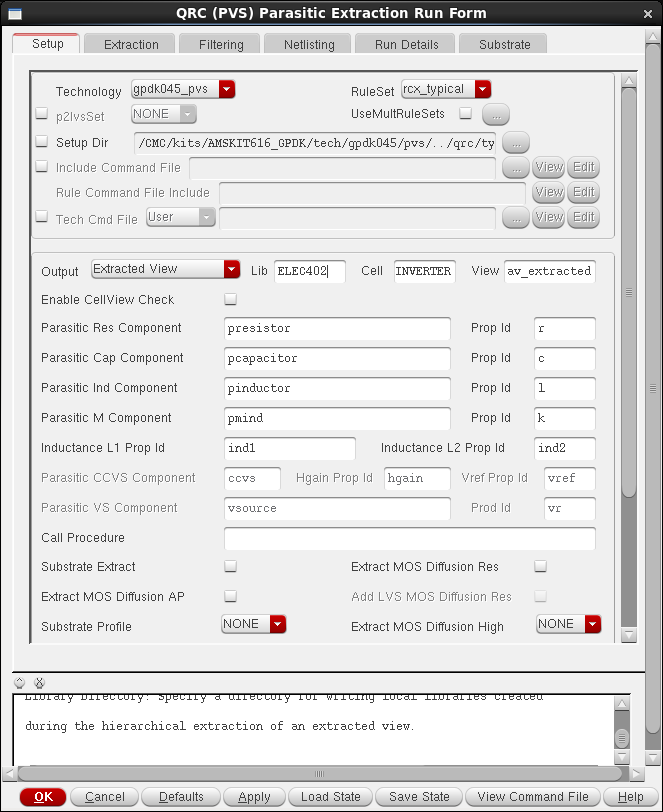Click the View Command File button

point(533,796)
